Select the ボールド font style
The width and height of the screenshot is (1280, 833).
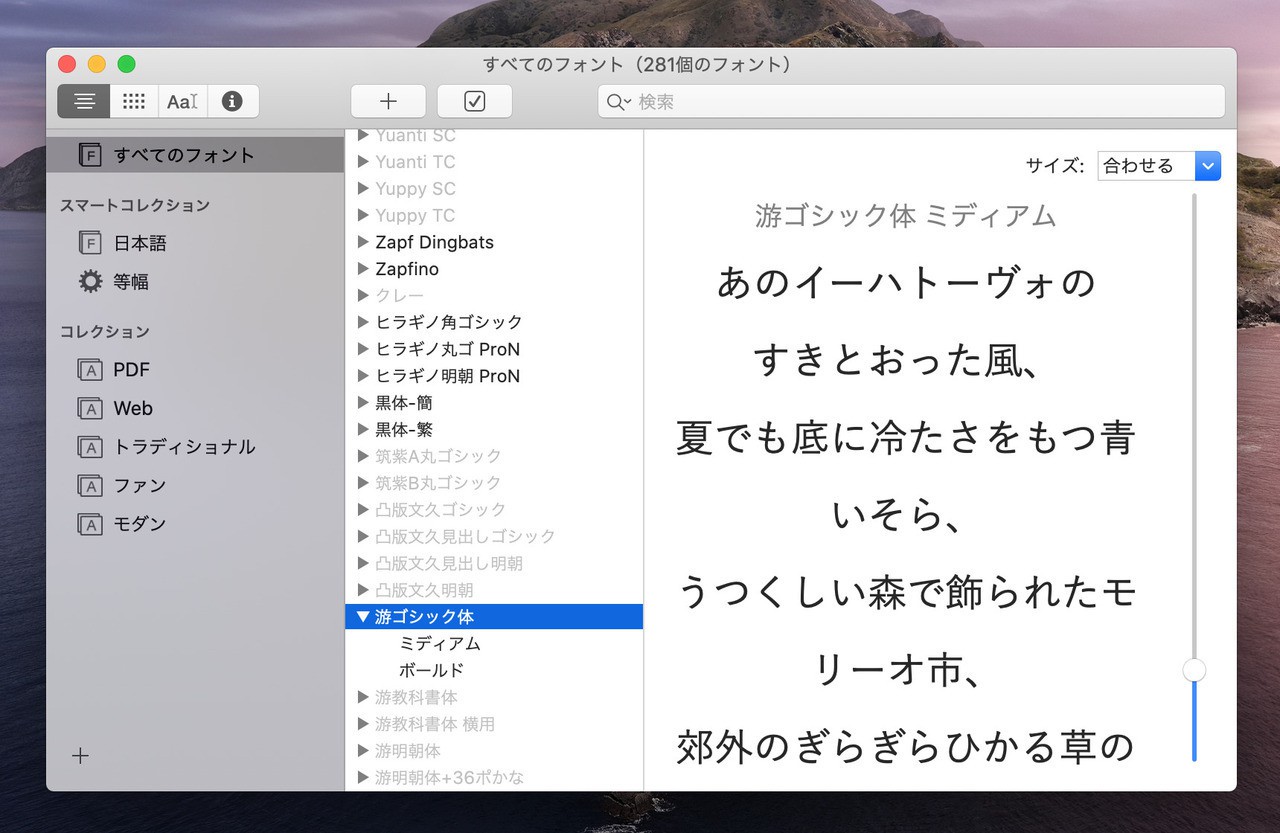(431, 670)
